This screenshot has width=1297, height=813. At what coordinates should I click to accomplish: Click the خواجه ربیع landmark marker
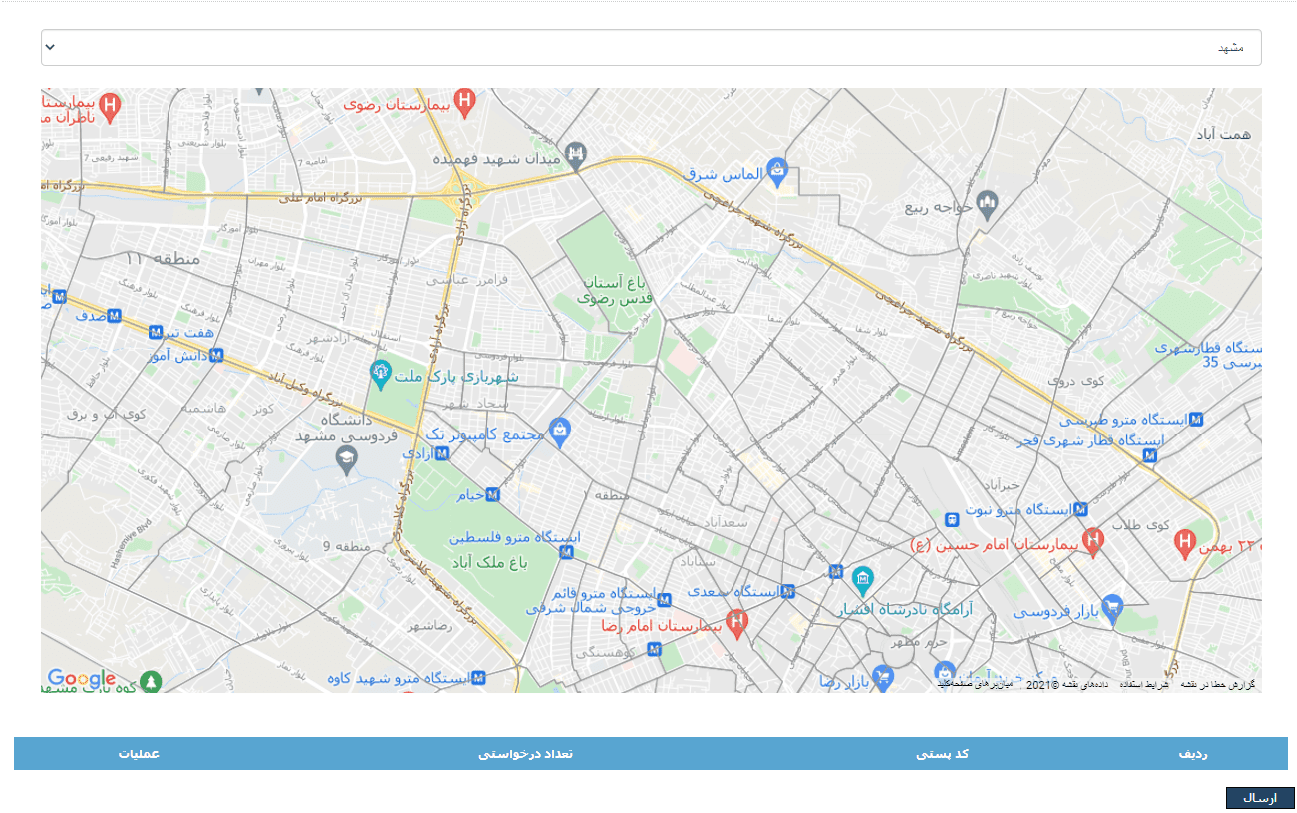(x=988, y=204)
